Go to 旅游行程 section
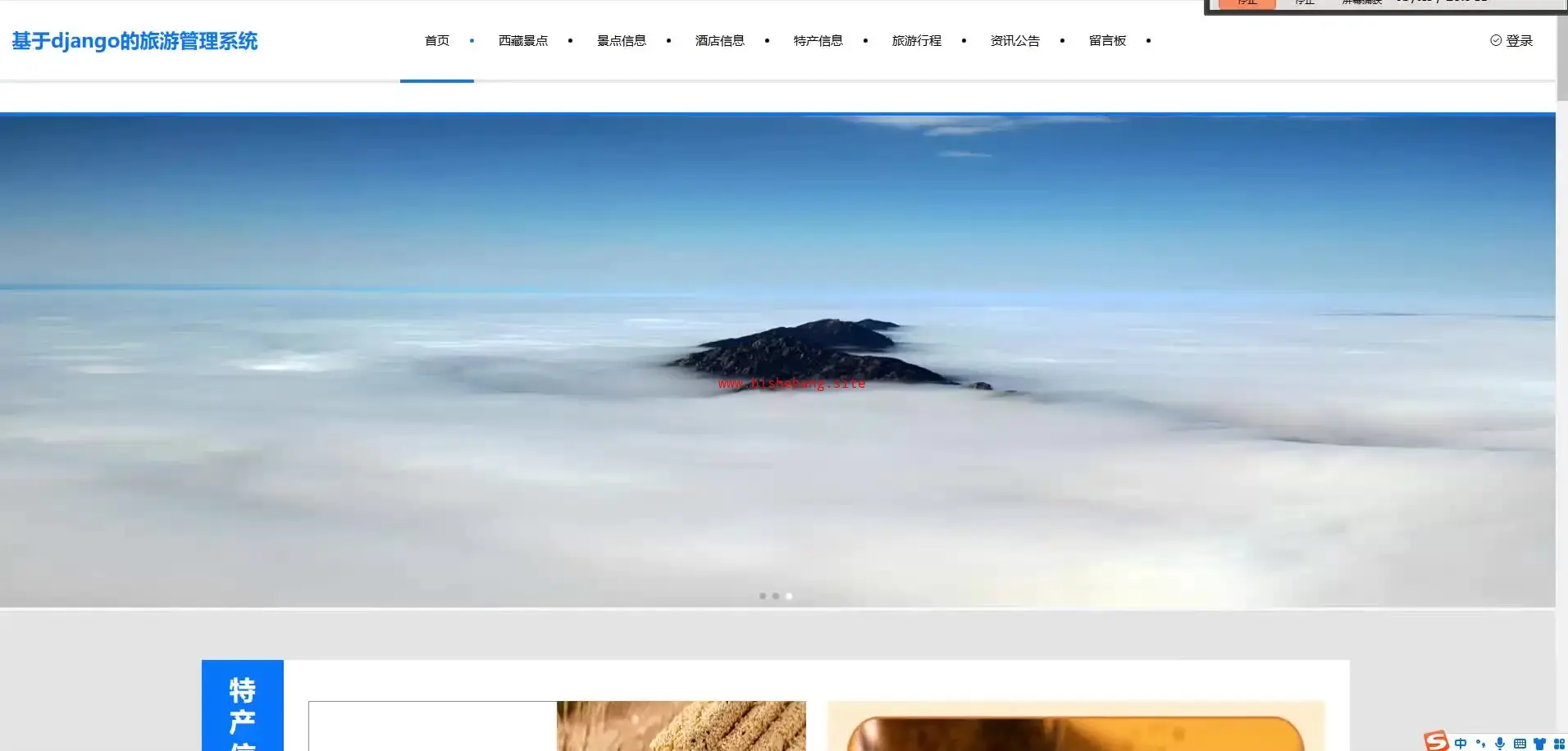This screenshot has height=751, width=1568. pos(917,40)
